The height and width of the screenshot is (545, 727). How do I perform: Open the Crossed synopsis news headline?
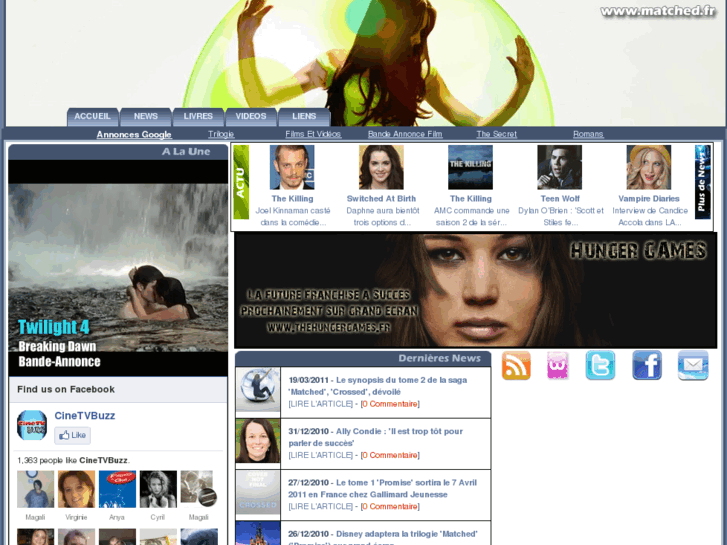(378, 386)
